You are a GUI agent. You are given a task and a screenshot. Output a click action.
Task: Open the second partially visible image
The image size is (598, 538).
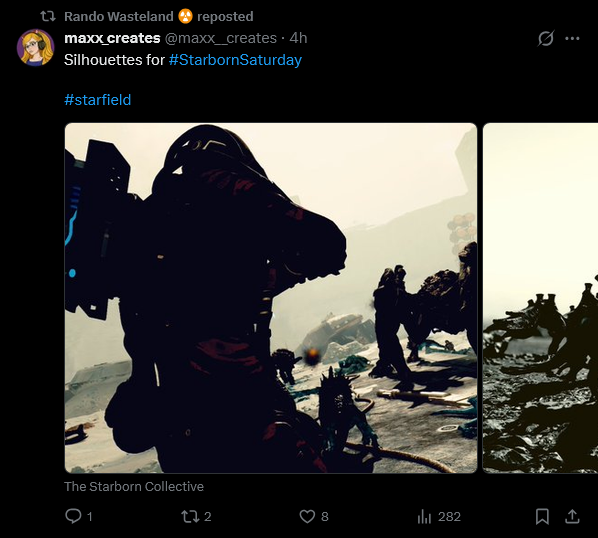click(x=540, y=298)
